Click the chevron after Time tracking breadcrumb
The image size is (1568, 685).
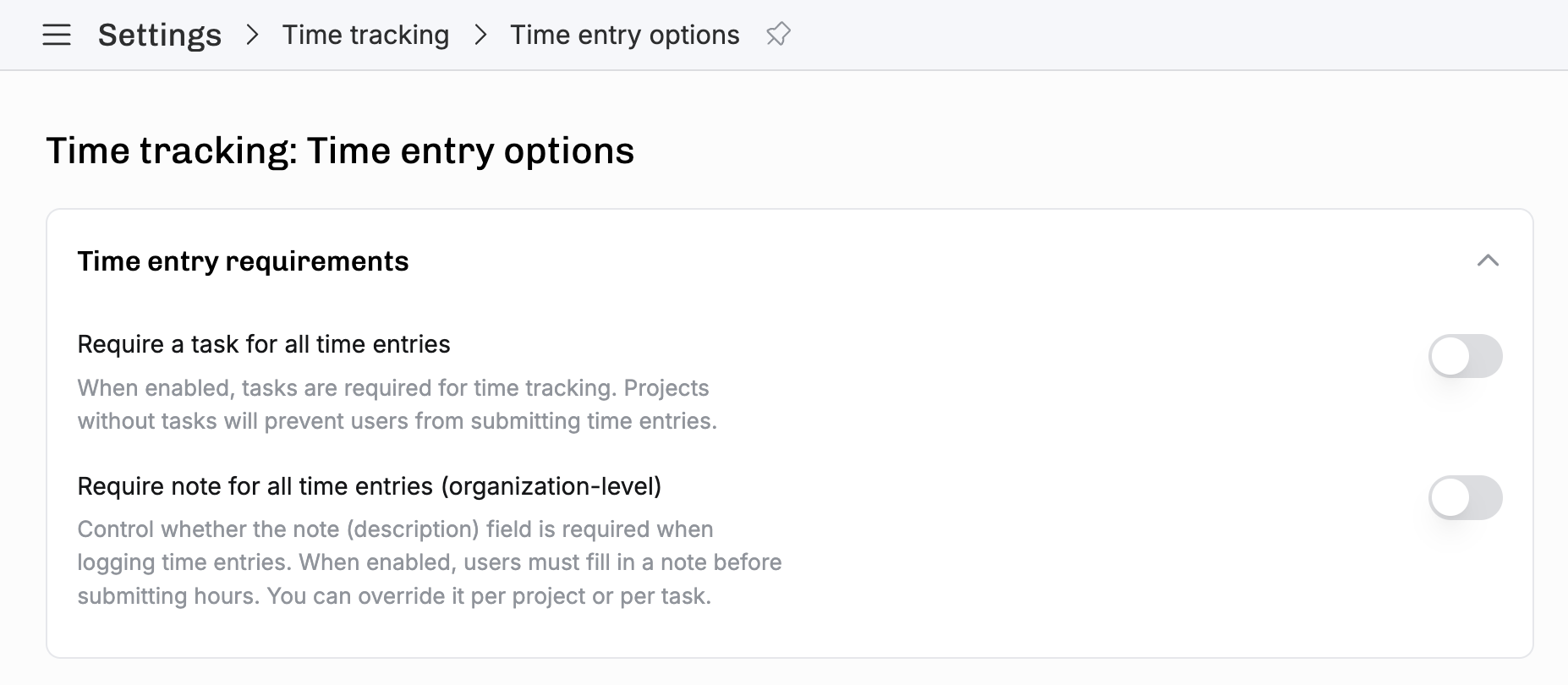tap(480, 35)
